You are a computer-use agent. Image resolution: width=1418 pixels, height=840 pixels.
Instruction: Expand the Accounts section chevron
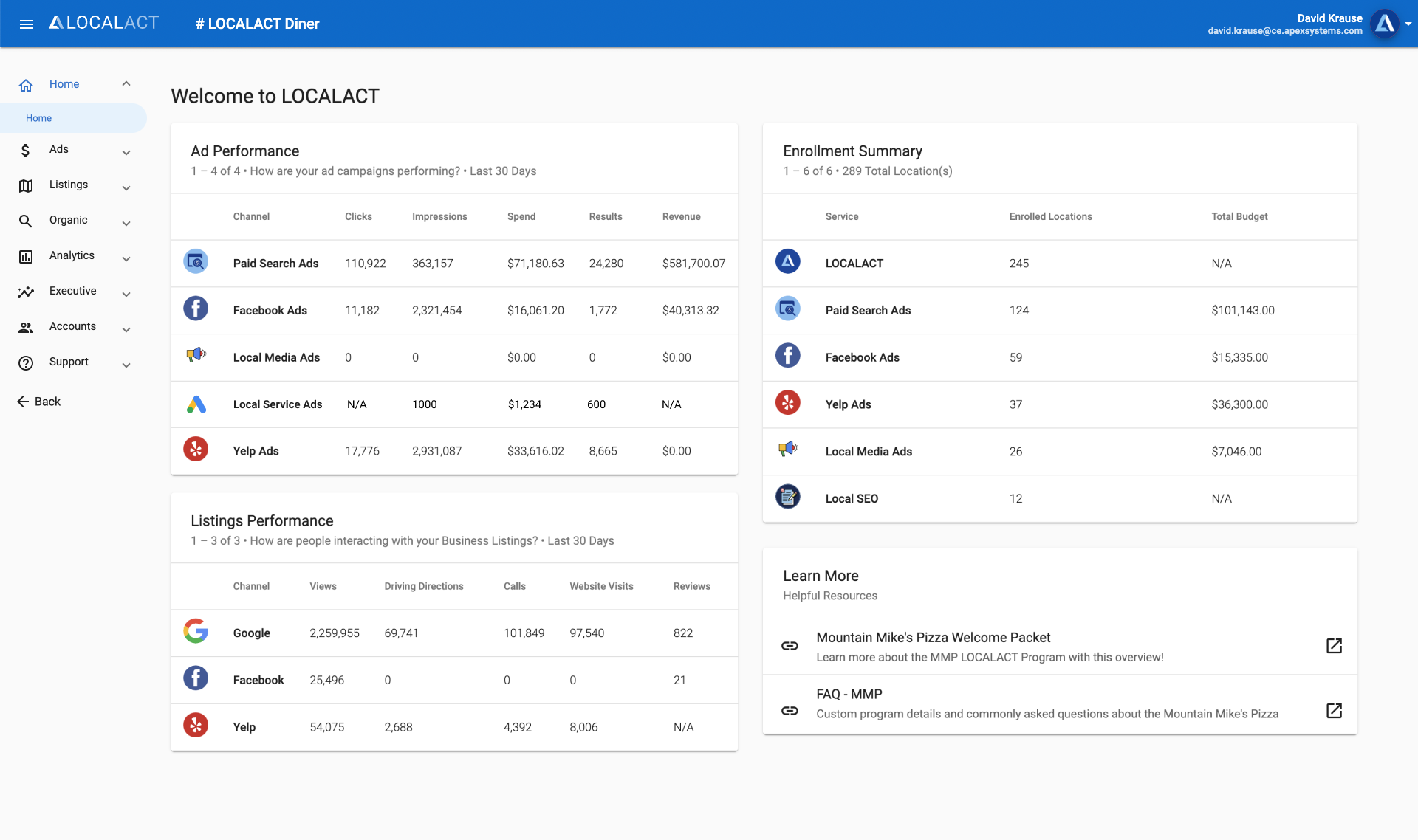pyautogui.click(x=126, y=330)
